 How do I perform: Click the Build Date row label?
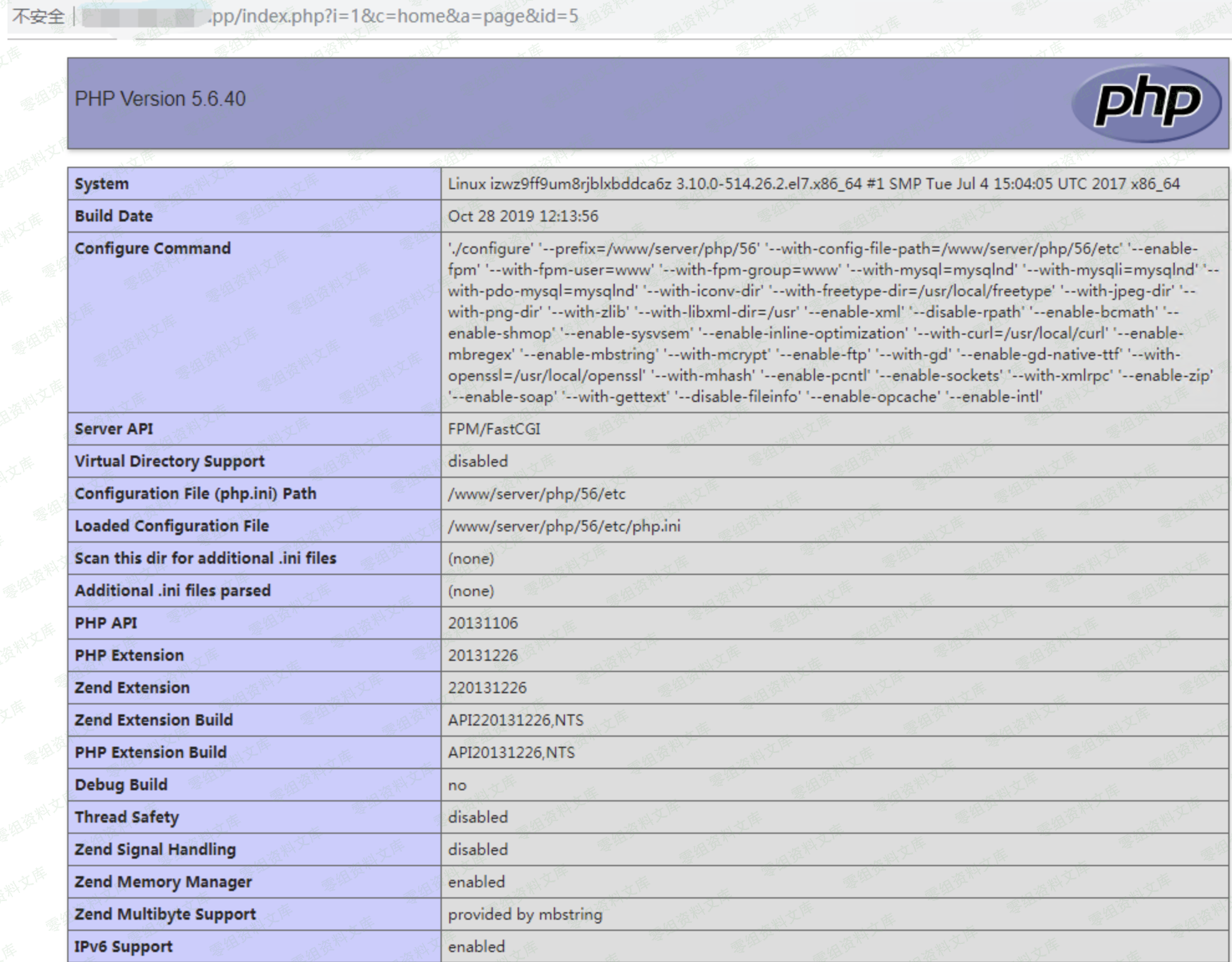coord(113,217)
